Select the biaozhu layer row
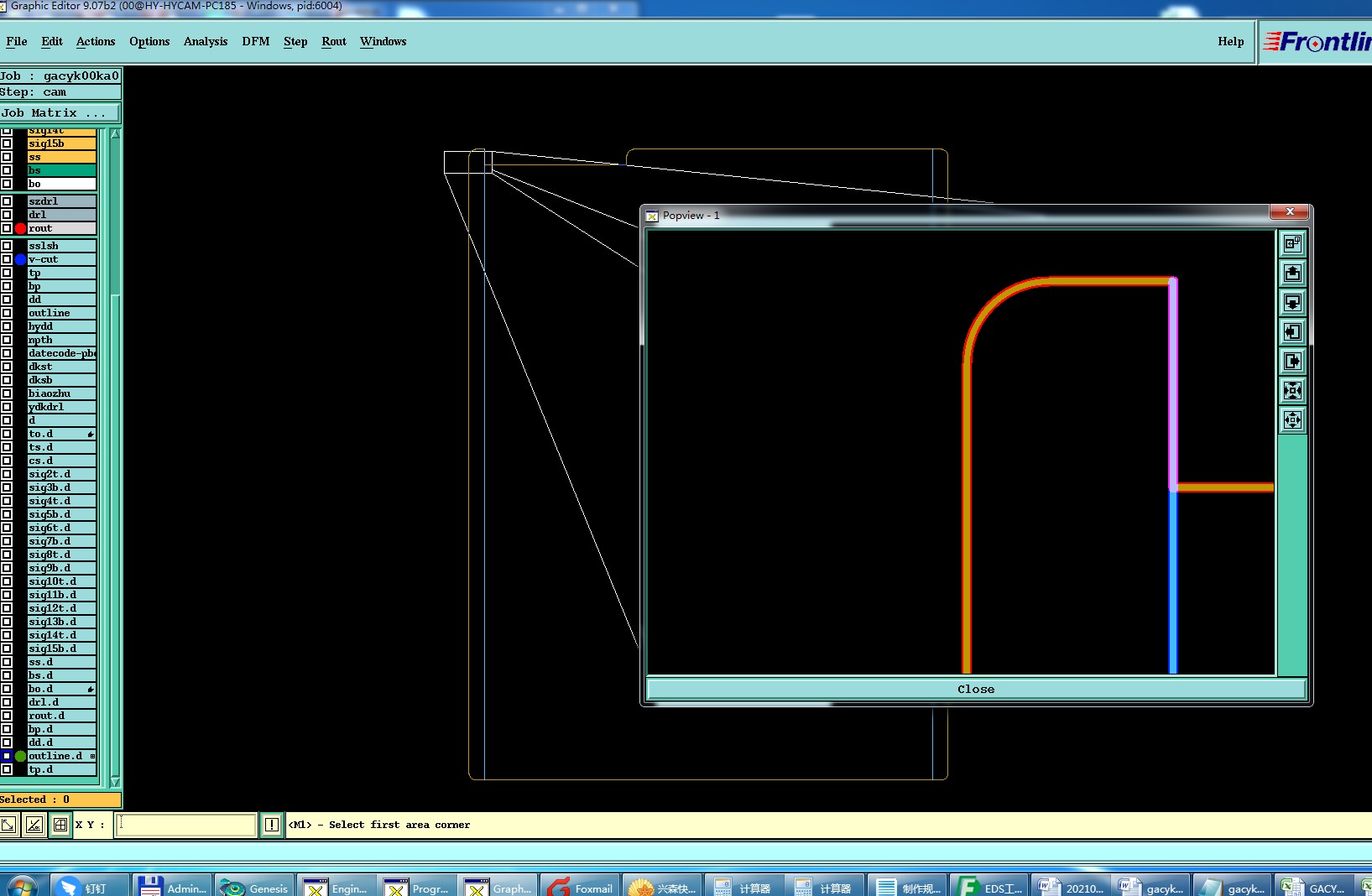The height and width of the screenshot is (896, 1372). (x=62, y=393)
